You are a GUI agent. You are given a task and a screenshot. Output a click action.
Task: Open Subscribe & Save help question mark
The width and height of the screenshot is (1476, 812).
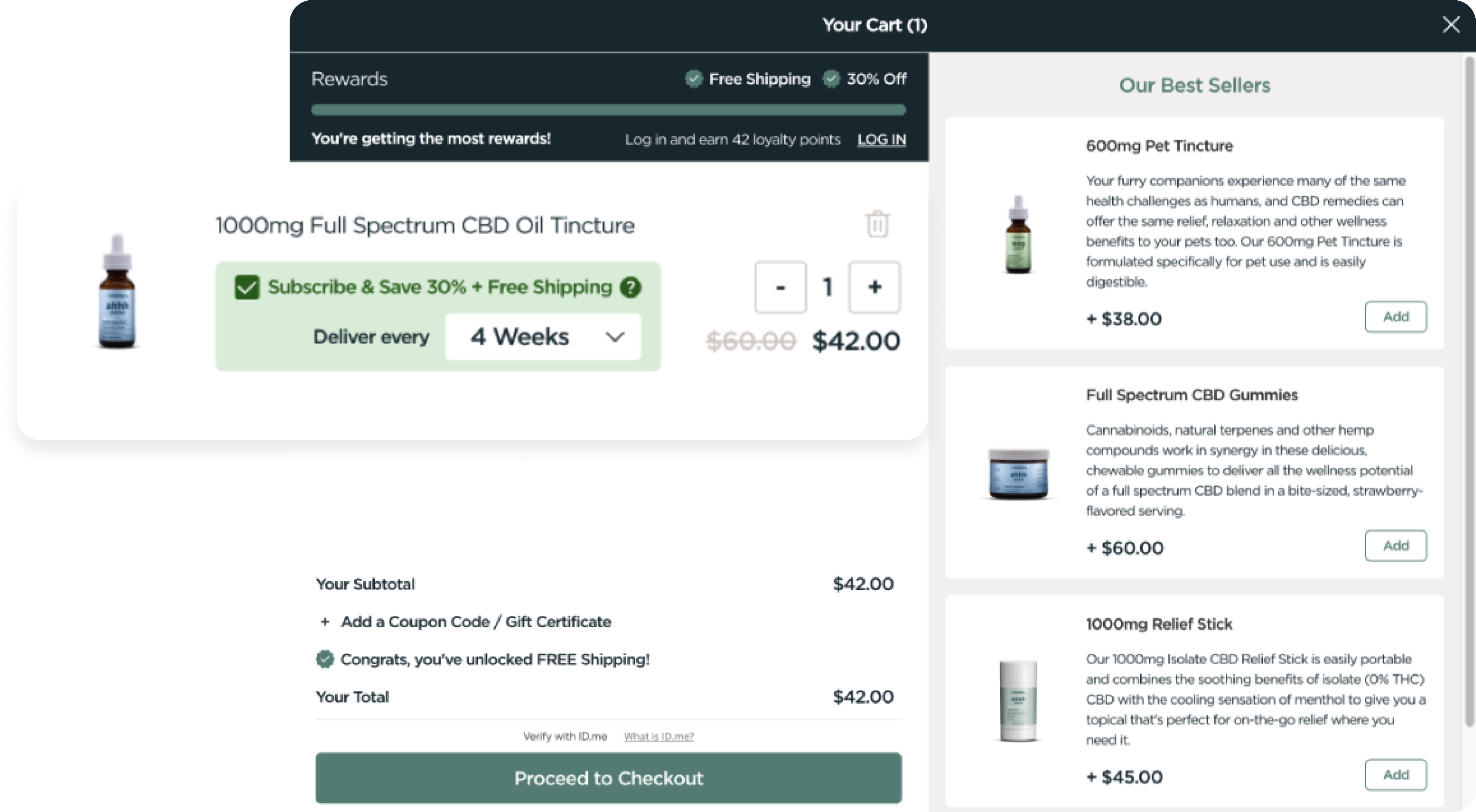(630, 287)
